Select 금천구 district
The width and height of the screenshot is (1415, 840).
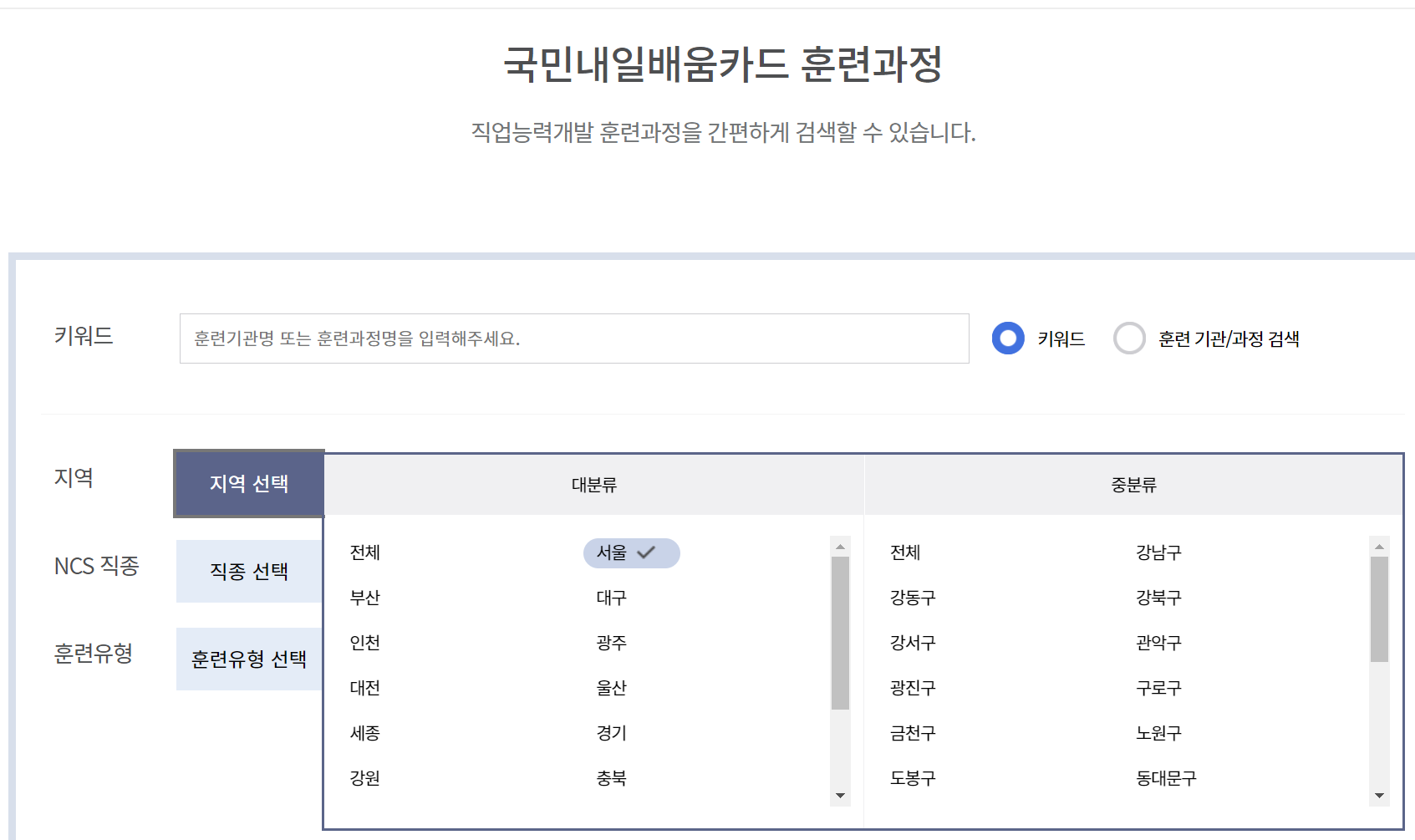pyautogui.click(x=913, y=733)
